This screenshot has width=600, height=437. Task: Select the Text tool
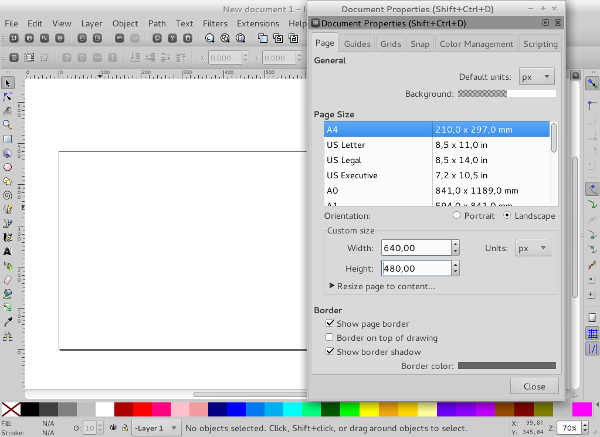8,251
